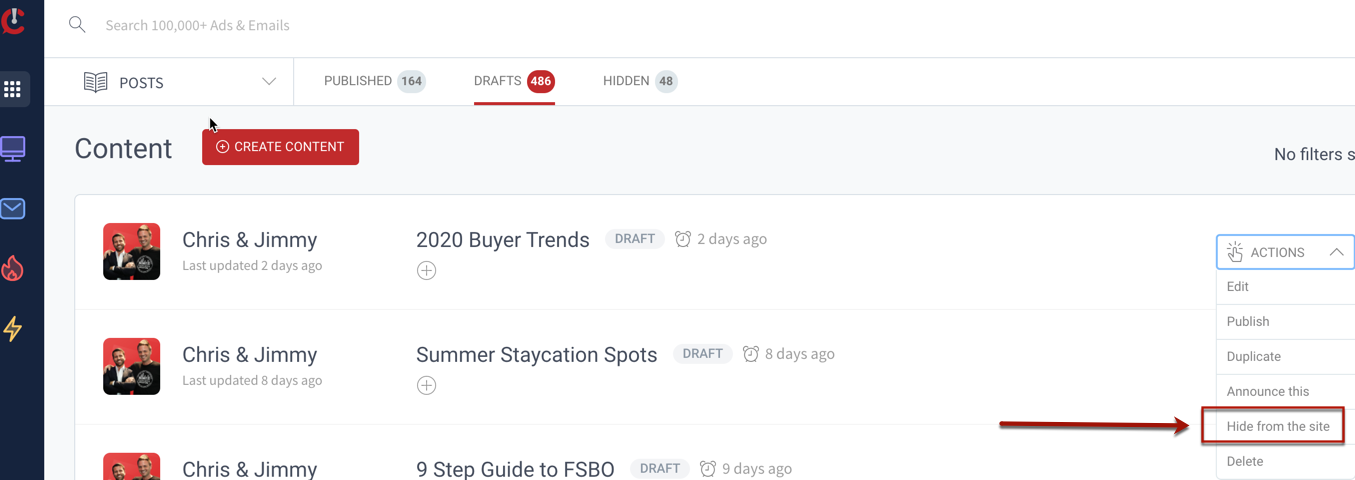Viewport: 1355px width, 480px height.
Task: Click the hand pointer icon in Actions button
Action: (x=1235, y=252)
